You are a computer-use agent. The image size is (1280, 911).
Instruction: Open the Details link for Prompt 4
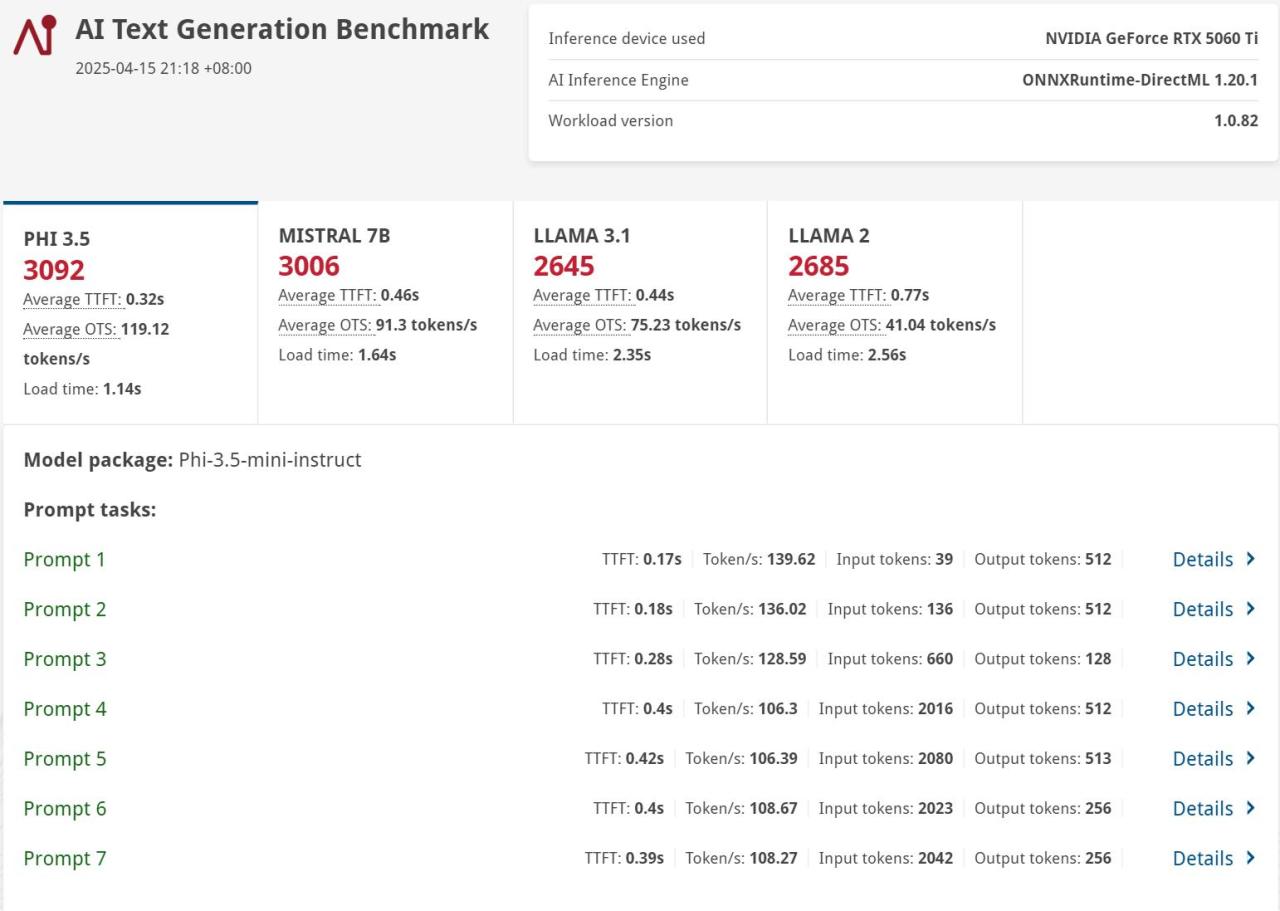click(1202, 709)
